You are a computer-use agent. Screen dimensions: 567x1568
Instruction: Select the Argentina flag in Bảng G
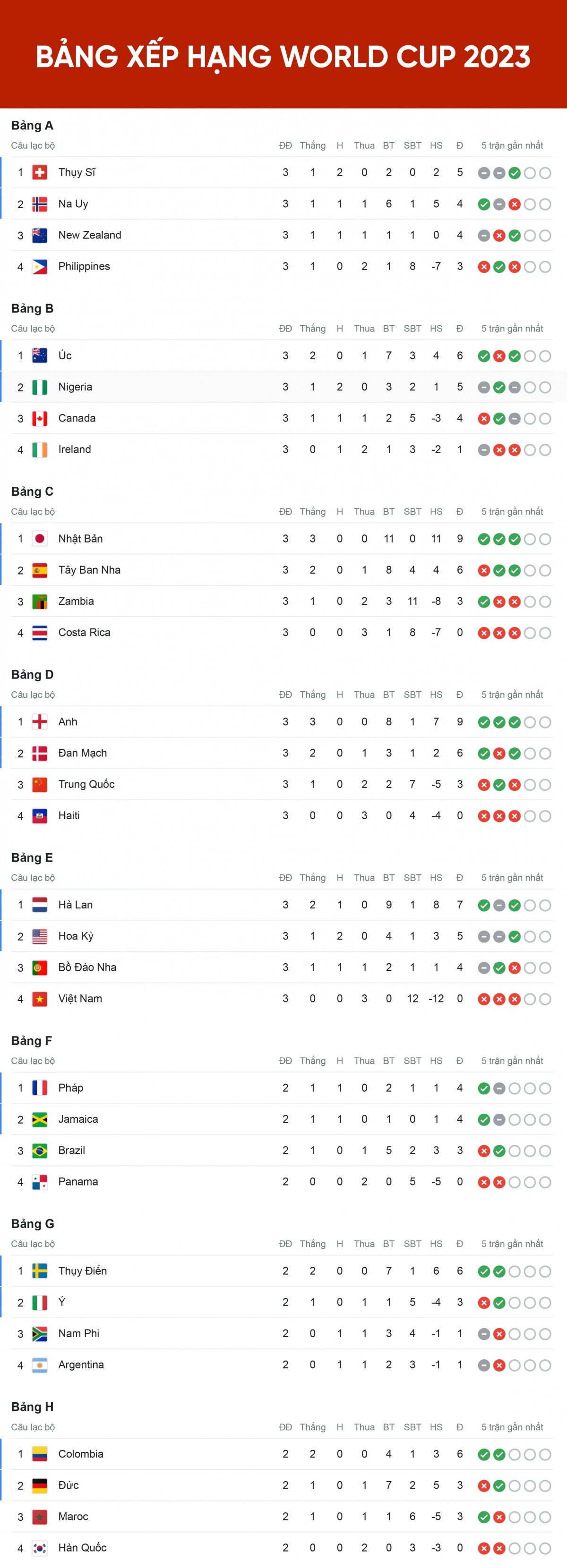click(40, 1365)
